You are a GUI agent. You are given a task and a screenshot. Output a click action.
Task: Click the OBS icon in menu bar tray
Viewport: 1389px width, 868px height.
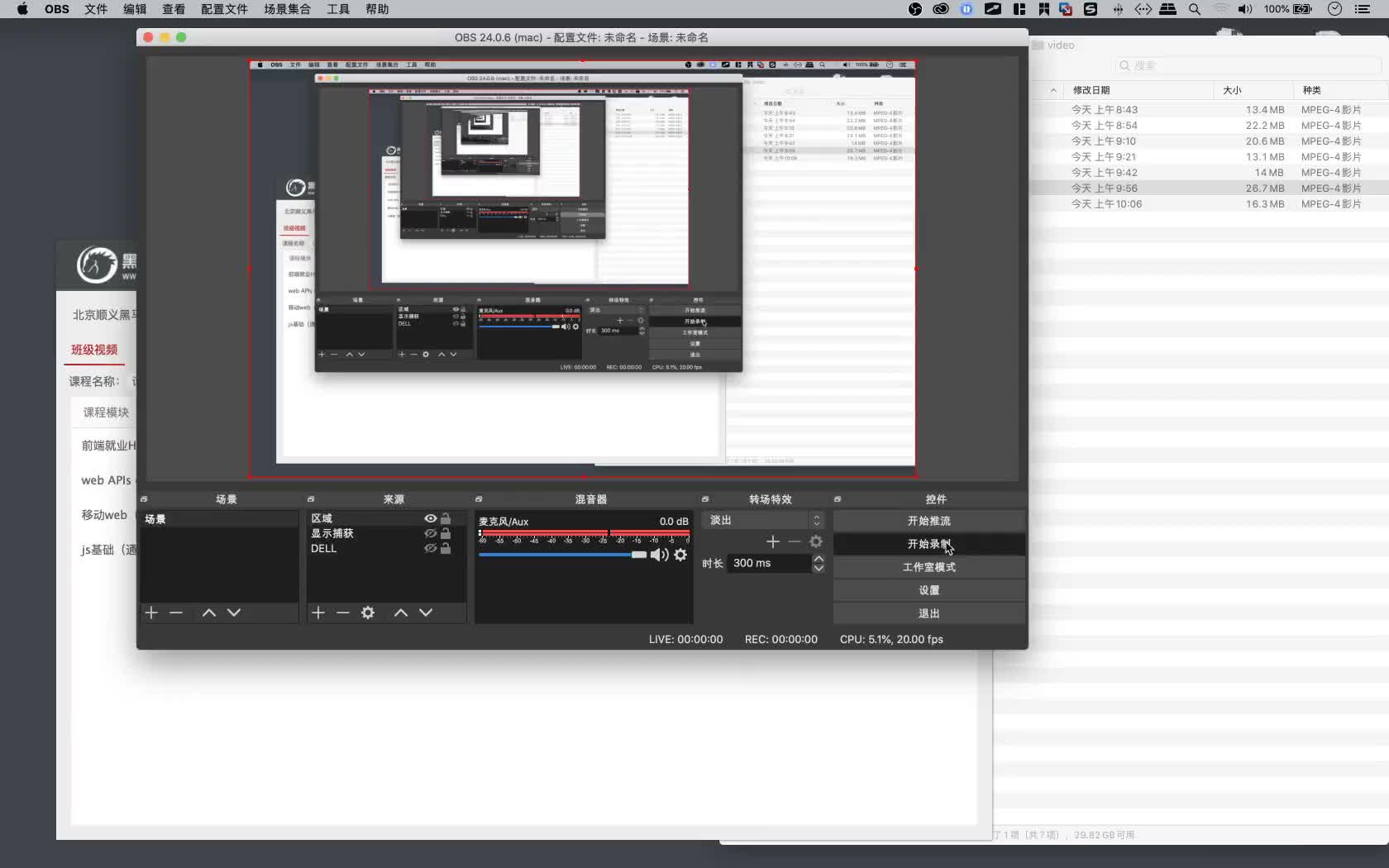(x=915, y=9)
